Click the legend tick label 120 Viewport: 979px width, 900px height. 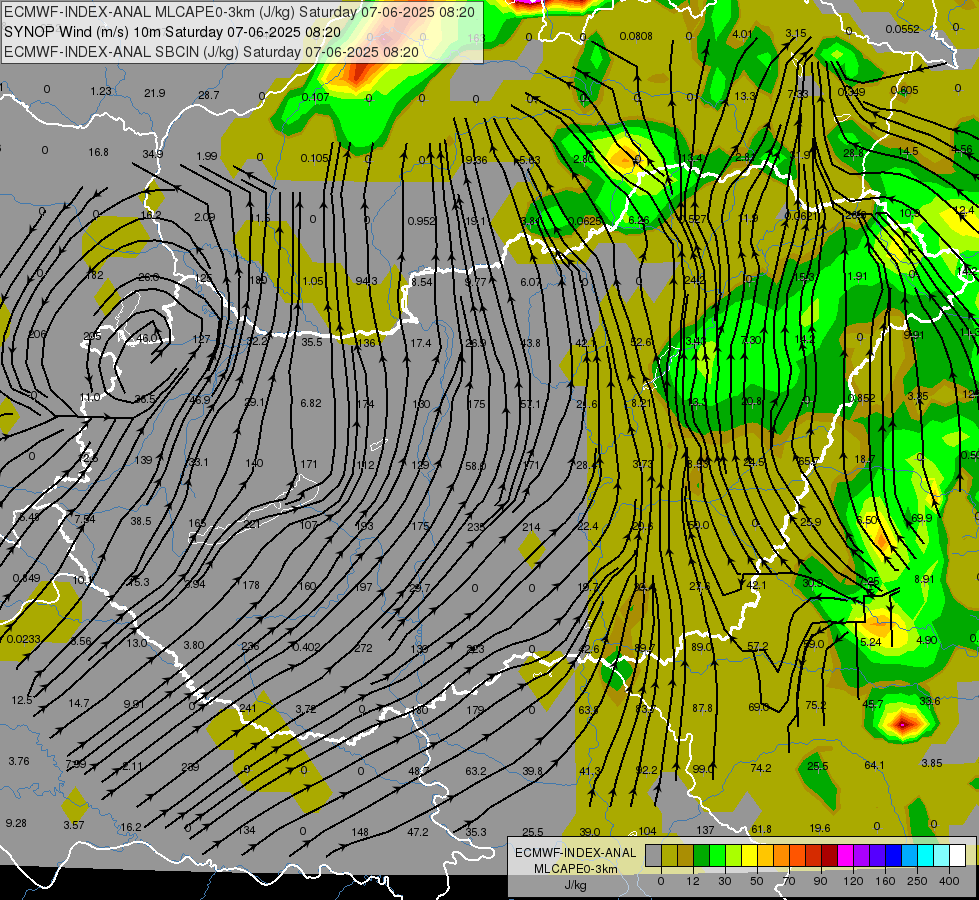coord(854,881)
